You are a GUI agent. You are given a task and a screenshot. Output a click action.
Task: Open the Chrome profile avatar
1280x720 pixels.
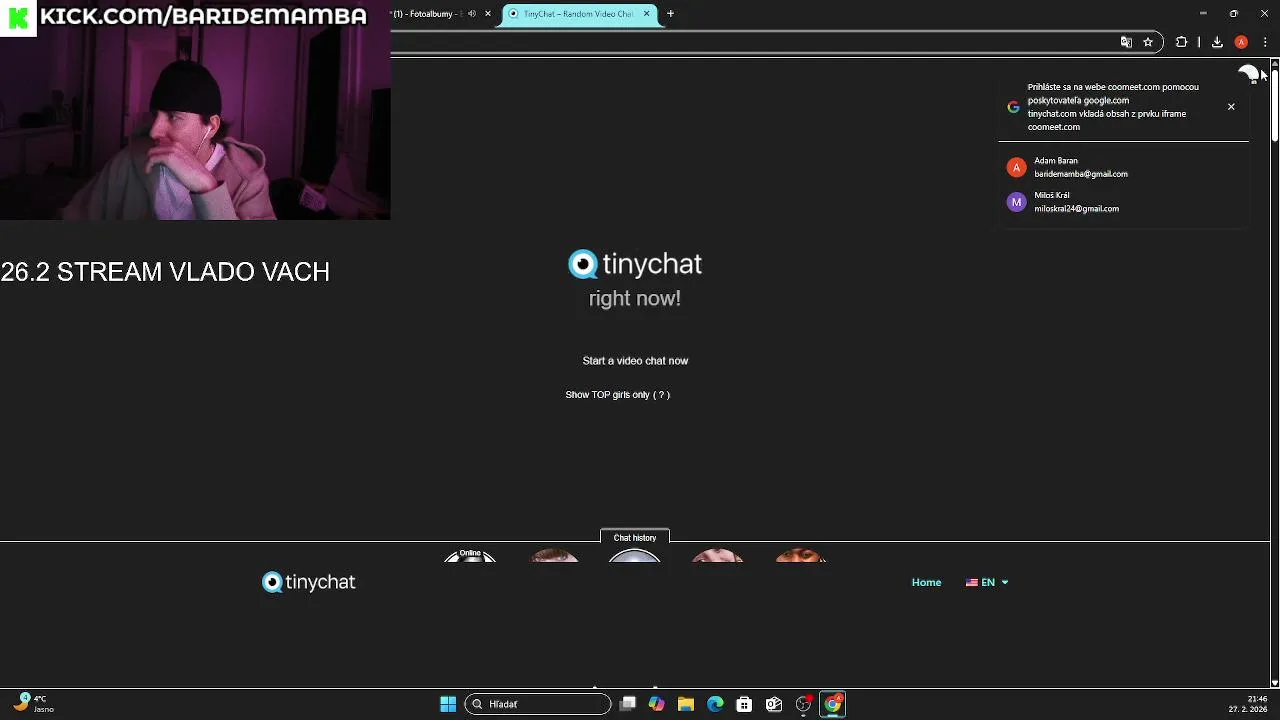coord(1241,42)
